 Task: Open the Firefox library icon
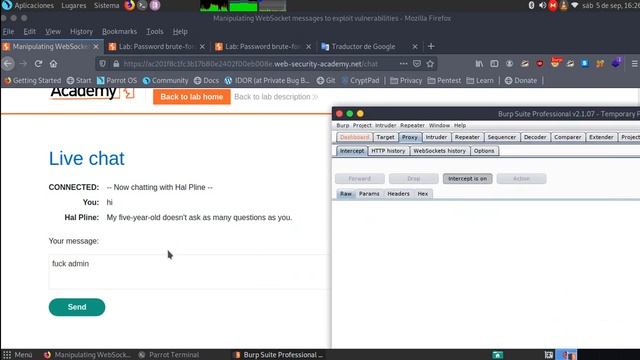coord(479,64)
